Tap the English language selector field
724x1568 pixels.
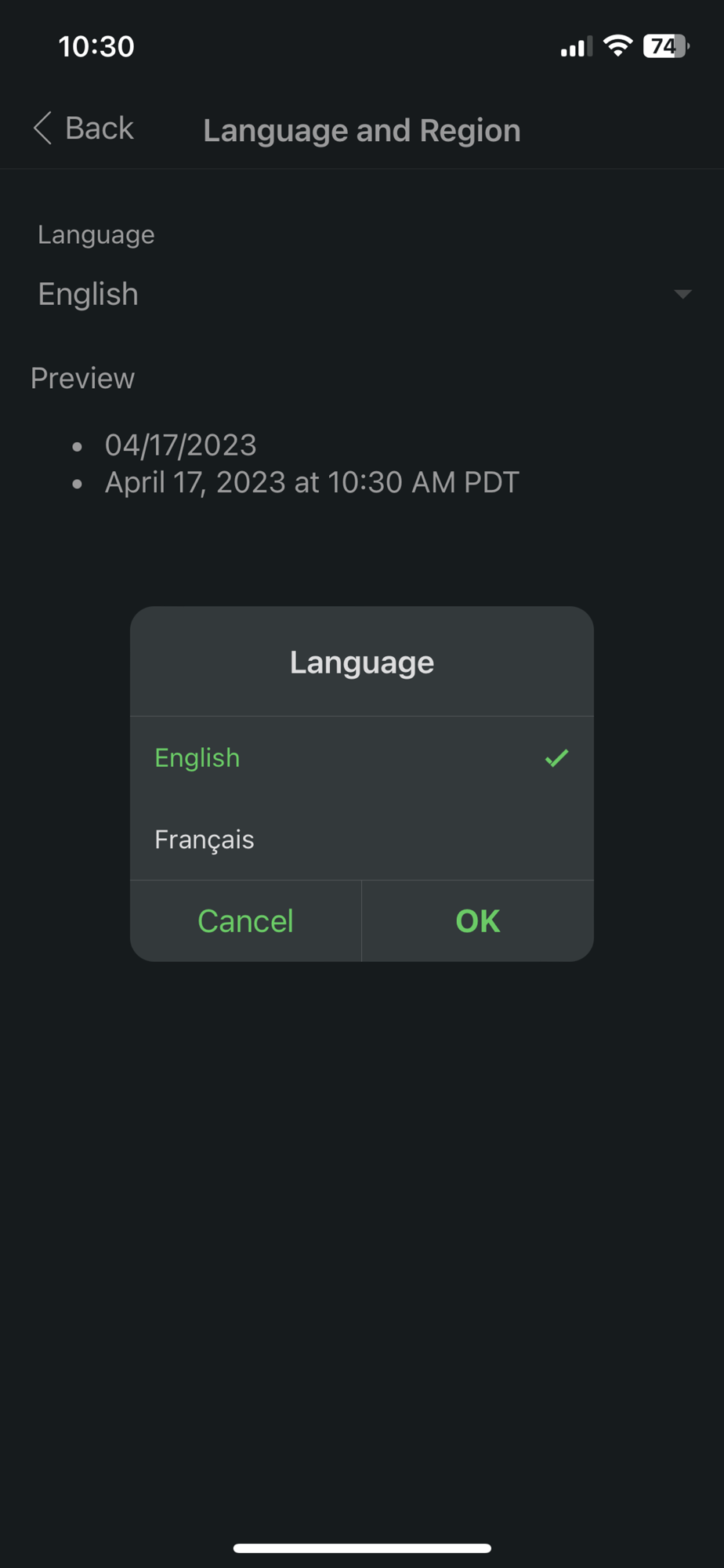(x=362, y=294)
